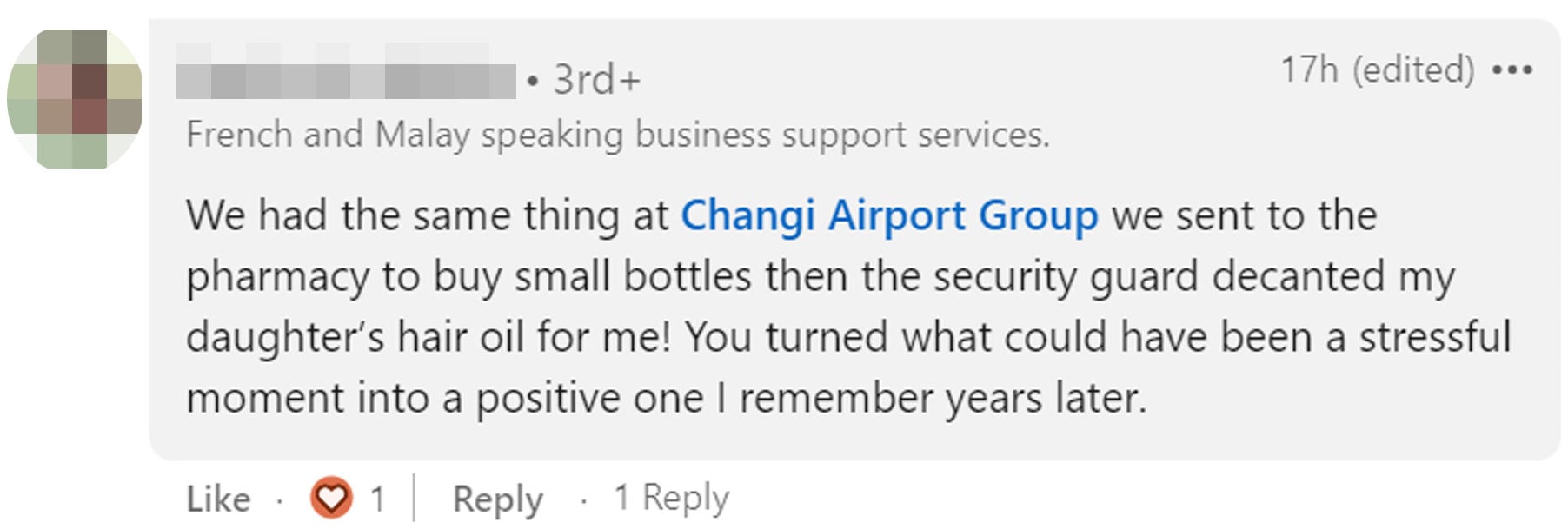Viewport: 1568px width, 529px height.
Task: Click the opening words "We had the same"
Action: [x=348, y=215]
